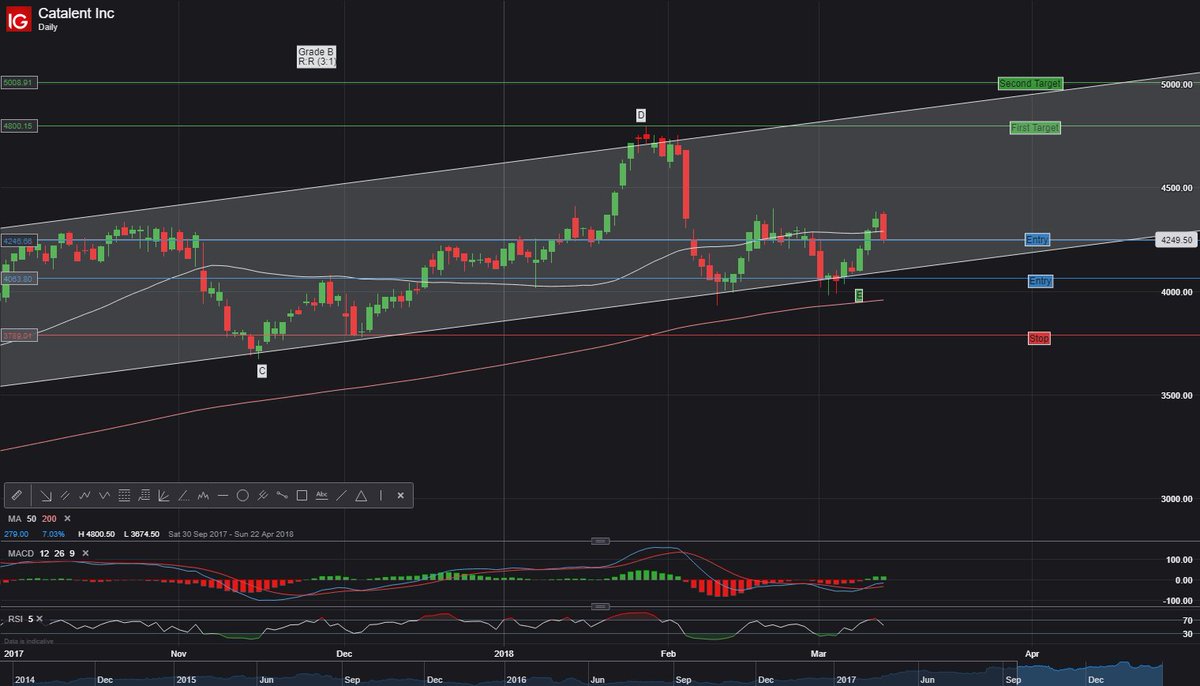Edit the MACD 26 parameter
Image resolution: width=1200 pixels, height=686 pixels.
point(59,553)
